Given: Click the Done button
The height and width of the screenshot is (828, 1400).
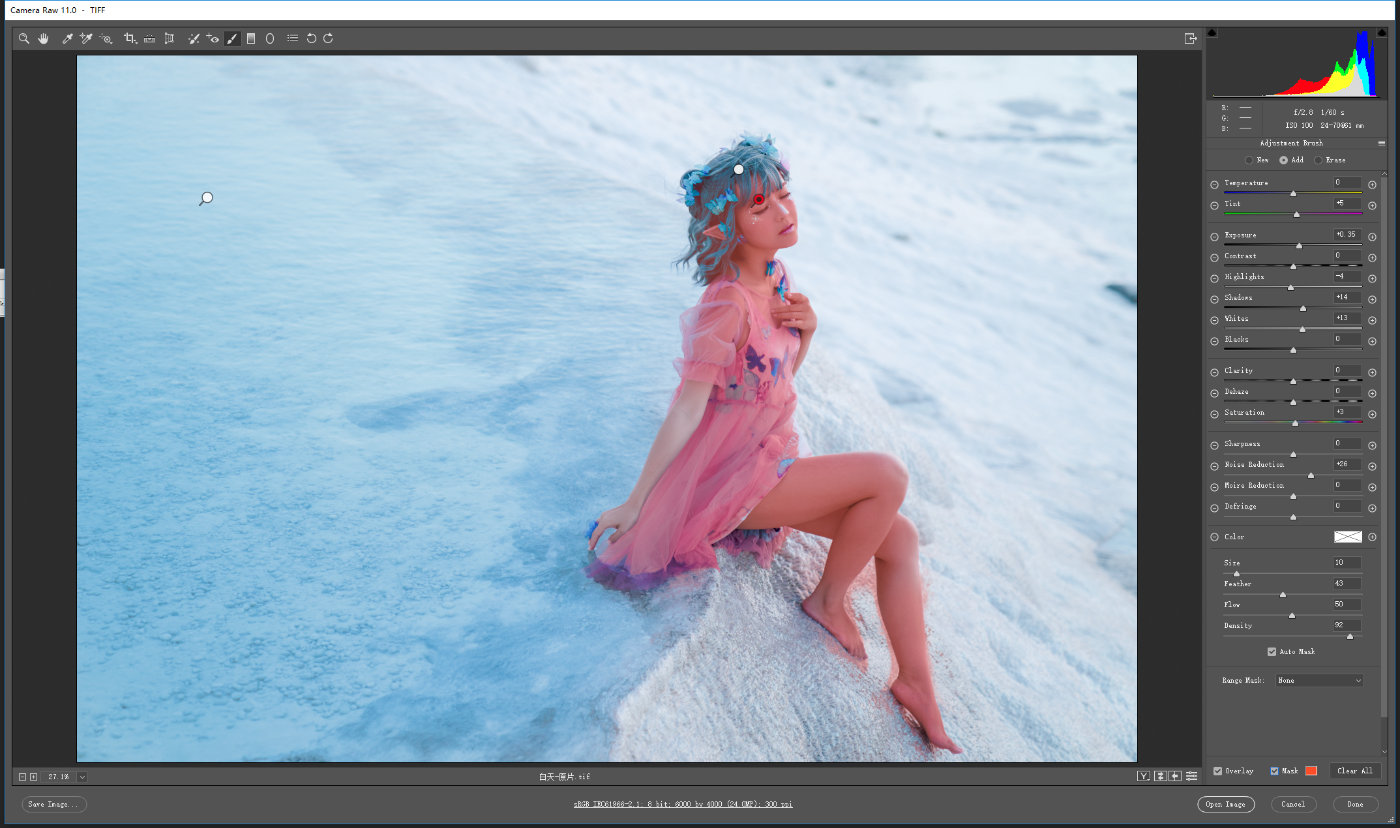Looking at the screenshot, I should (1355, 804).
